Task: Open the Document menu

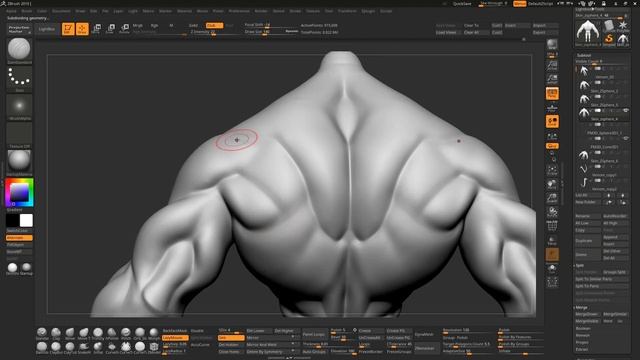Action: [x=61, y=11]
